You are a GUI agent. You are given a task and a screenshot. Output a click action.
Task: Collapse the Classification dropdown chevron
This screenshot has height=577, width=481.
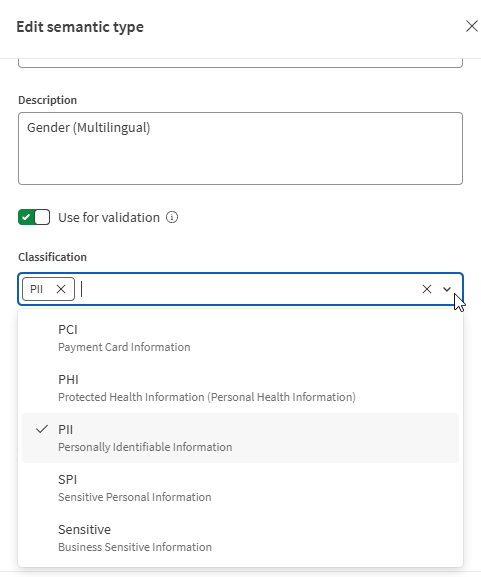447,289
